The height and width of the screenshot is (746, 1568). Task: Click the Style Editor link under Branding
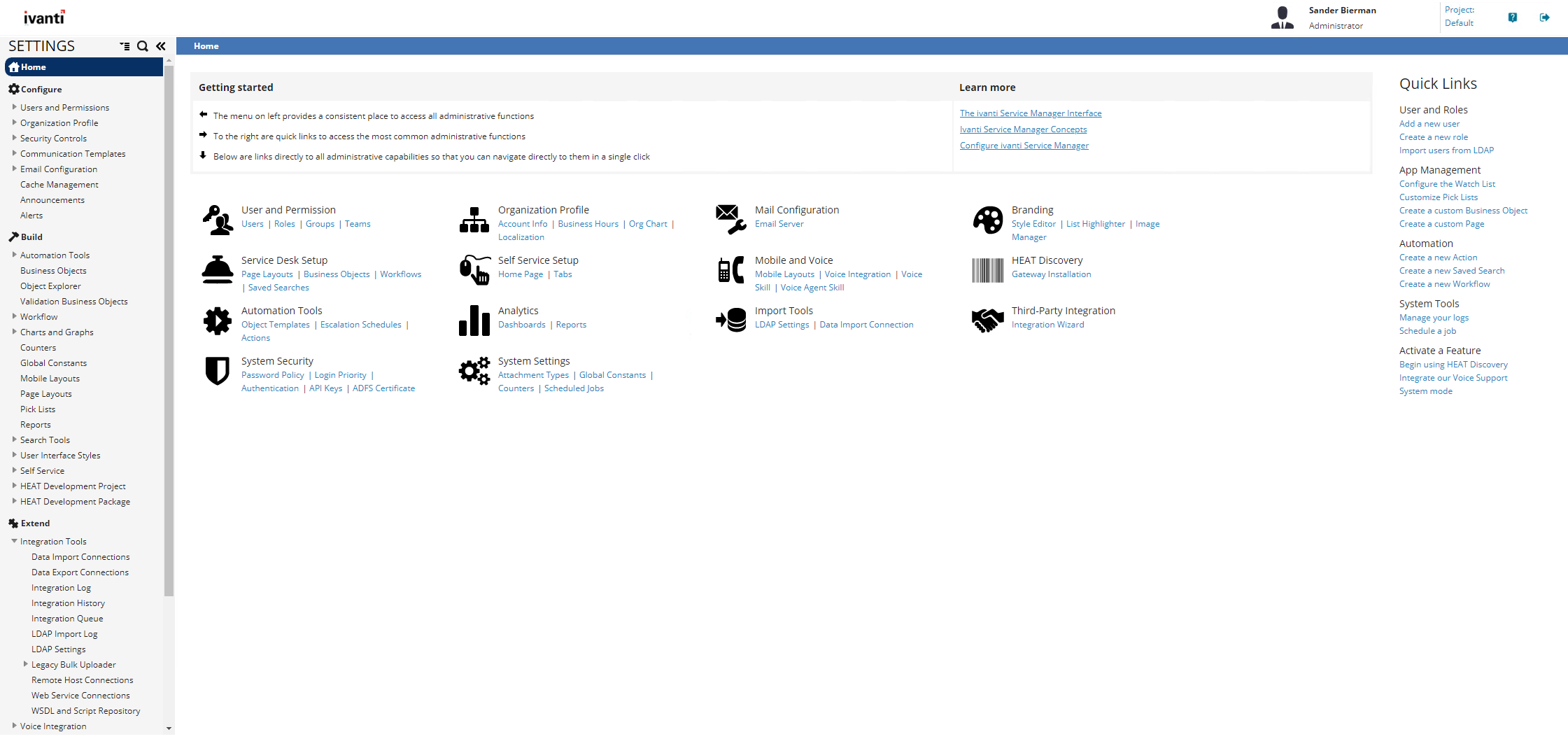1033,224
